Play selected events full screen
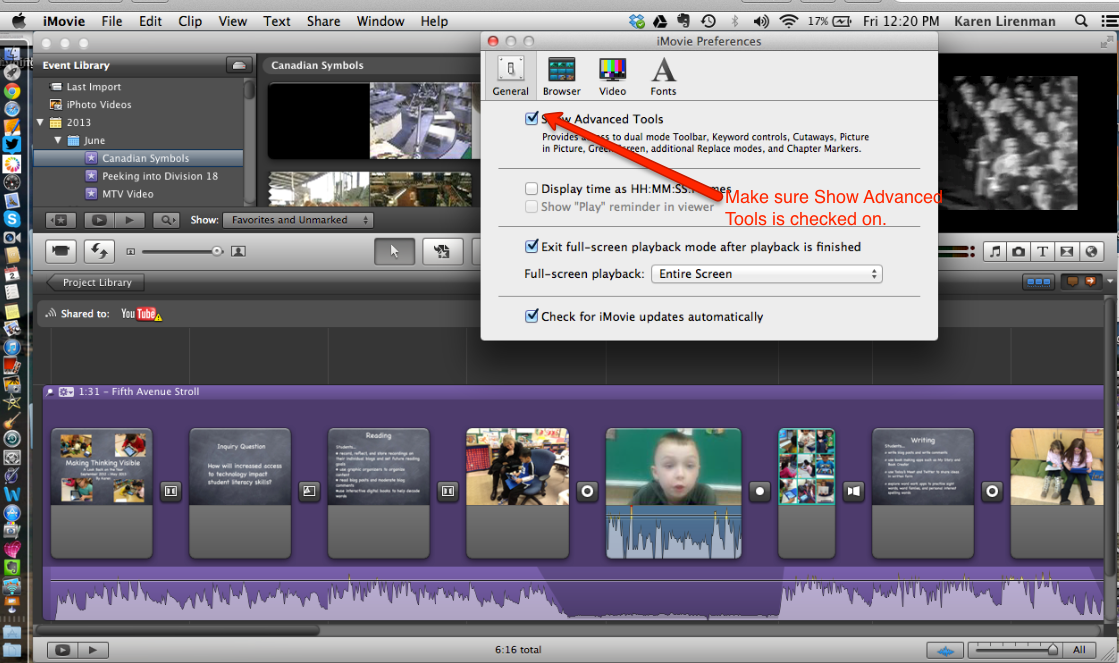 click(x=99, y=221)
